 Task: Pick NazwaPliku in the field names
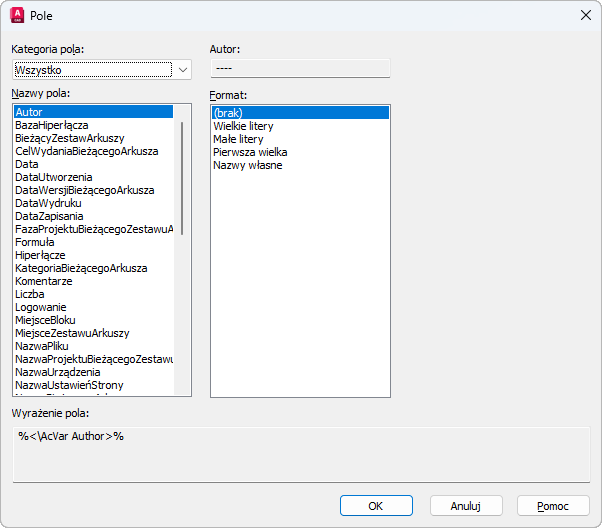tap(43, 346)
